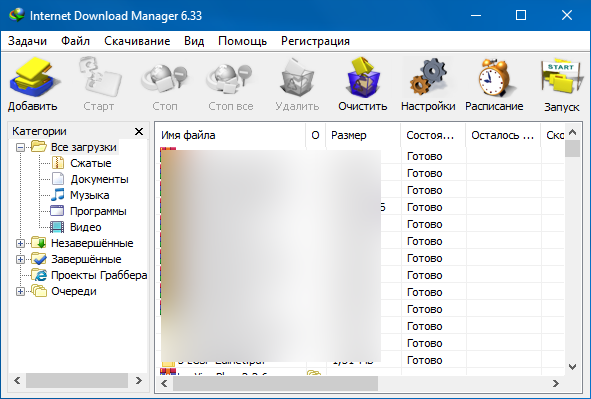Expand the Очереди tree node
The image size is (591, 399).
click(x=20, y=292)
